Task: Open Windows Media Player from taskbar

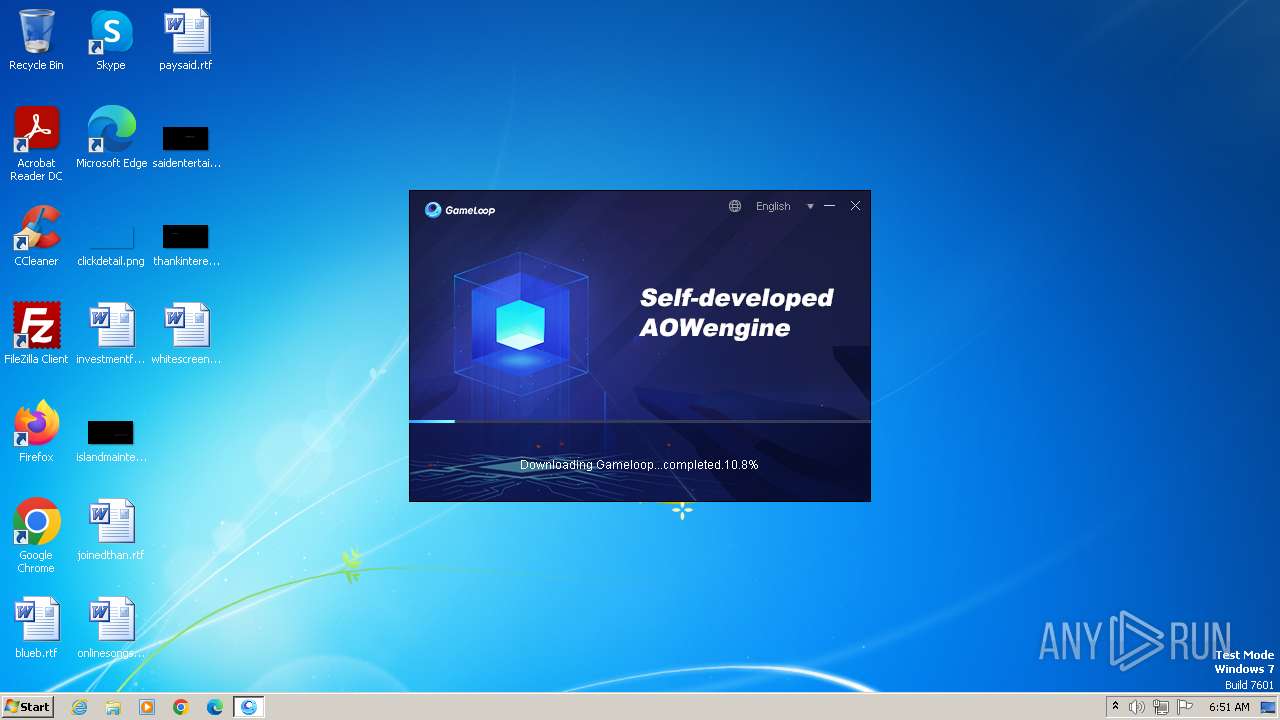Action: tap(147, 707)
